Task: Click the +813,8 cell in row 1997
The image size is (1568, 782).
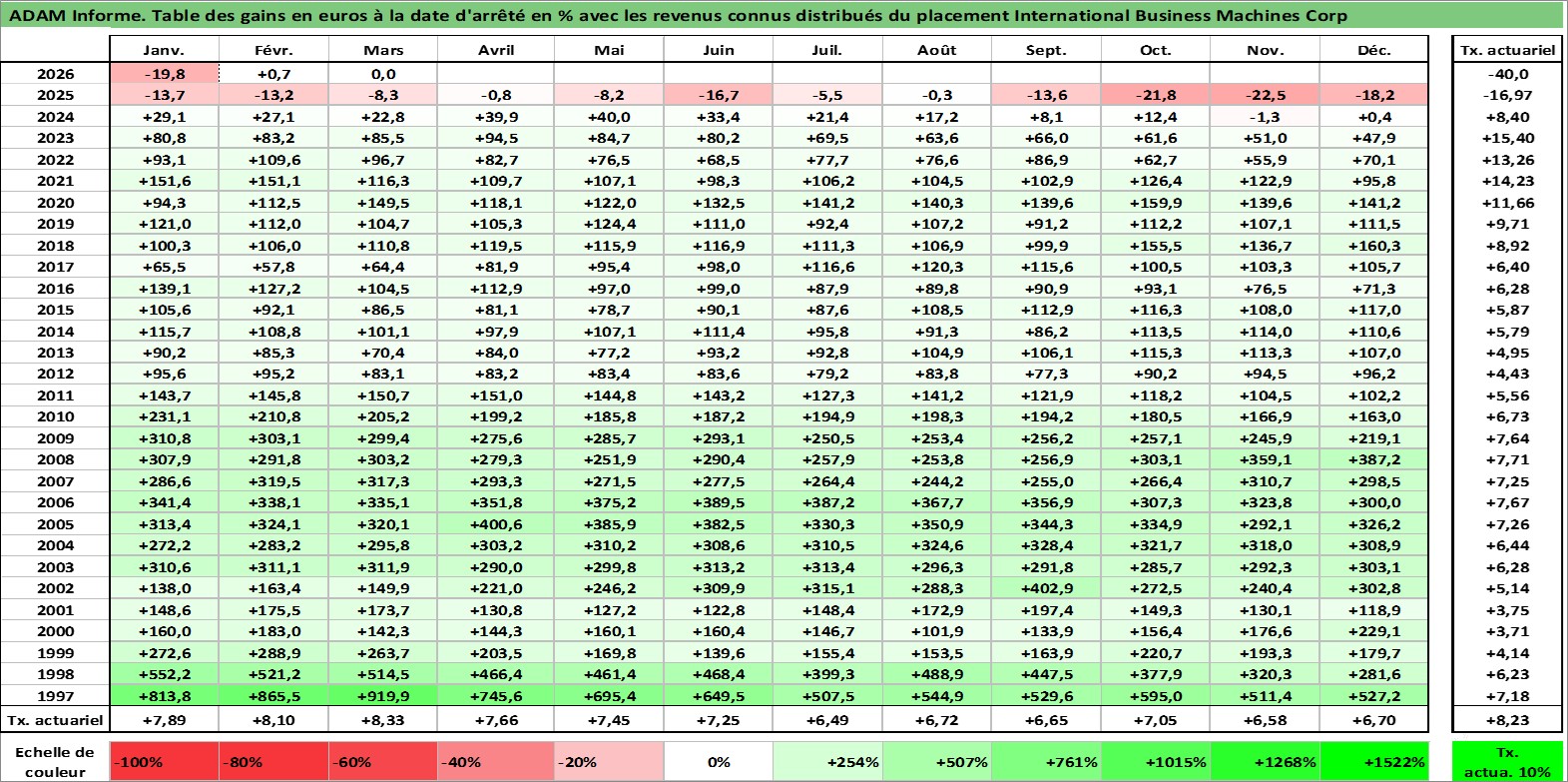Action: tap(164, 696)
